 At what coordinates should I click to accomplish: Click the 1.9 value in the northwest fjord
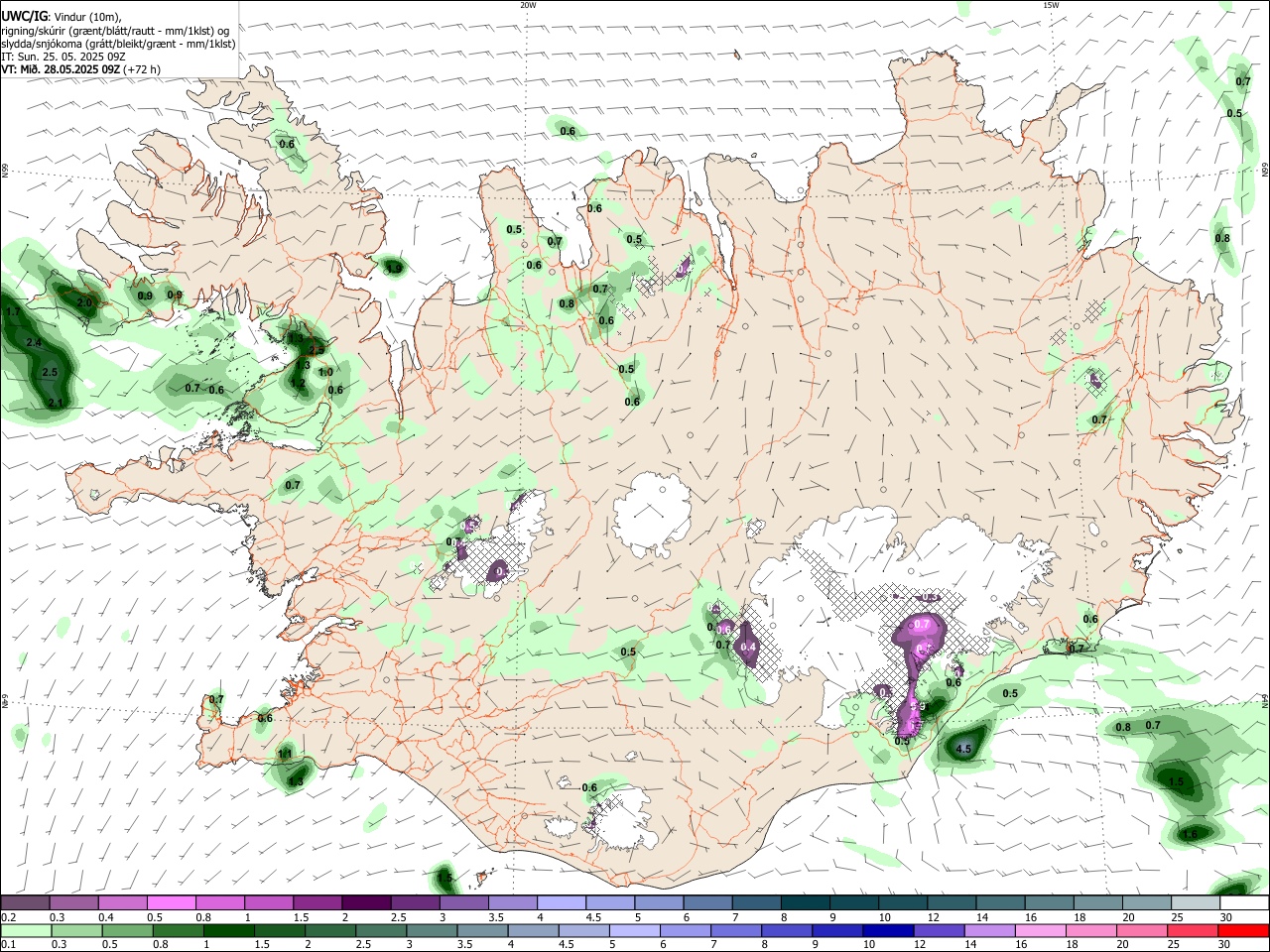click(394, 268)
